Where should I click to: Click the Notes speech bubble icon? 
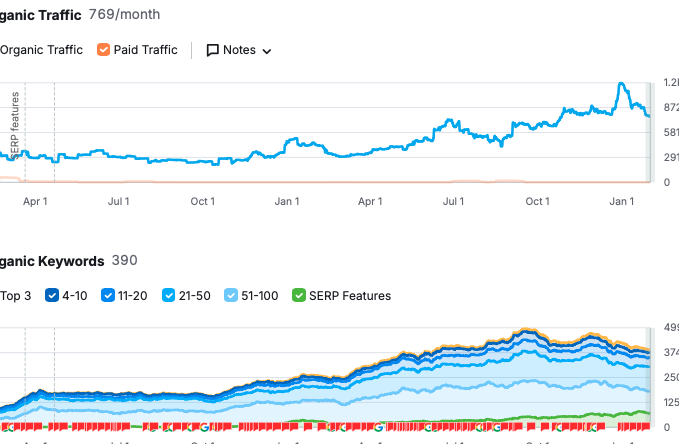[x=213, y=50]
